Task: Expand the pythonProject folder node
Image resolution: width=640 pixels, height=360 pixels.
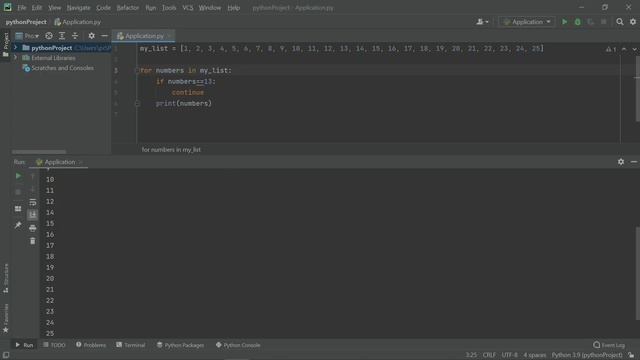Action: pyautogui.click(x=16, y=48)
